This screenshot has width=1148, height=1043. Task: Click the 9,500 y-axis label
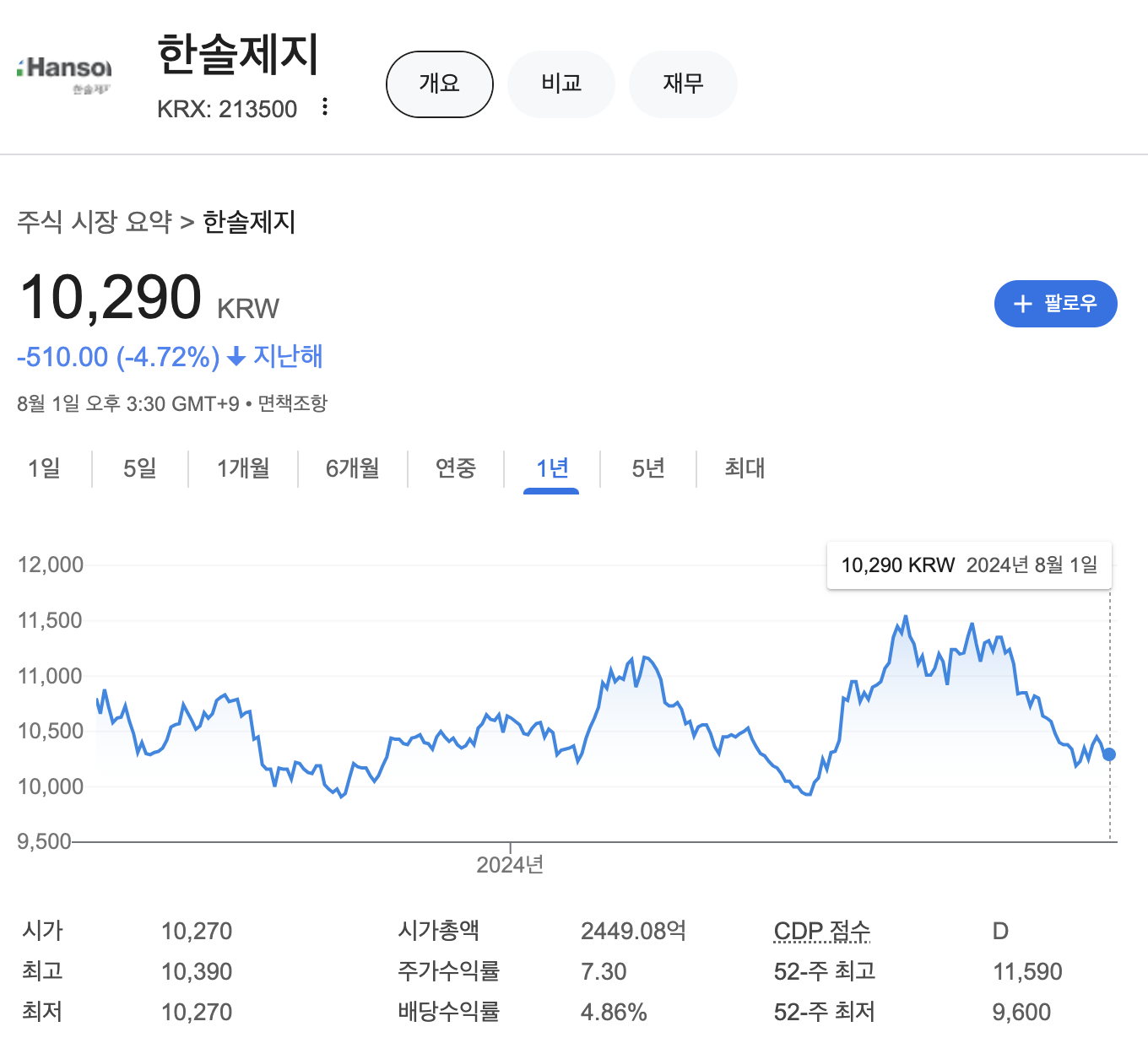(44, 841)
